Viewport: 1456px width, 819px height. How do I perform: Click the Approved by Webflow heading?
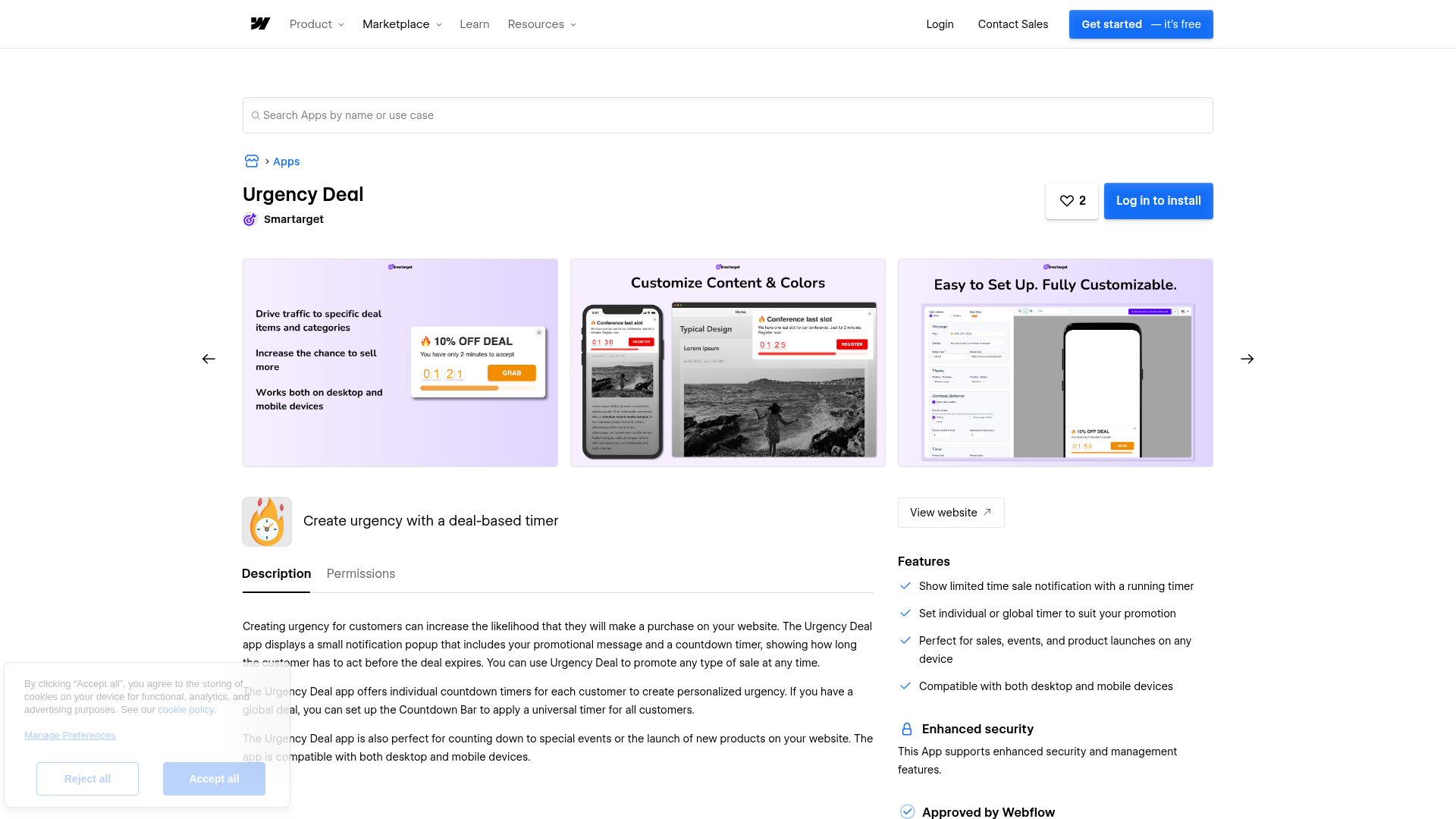coord(988,812)
